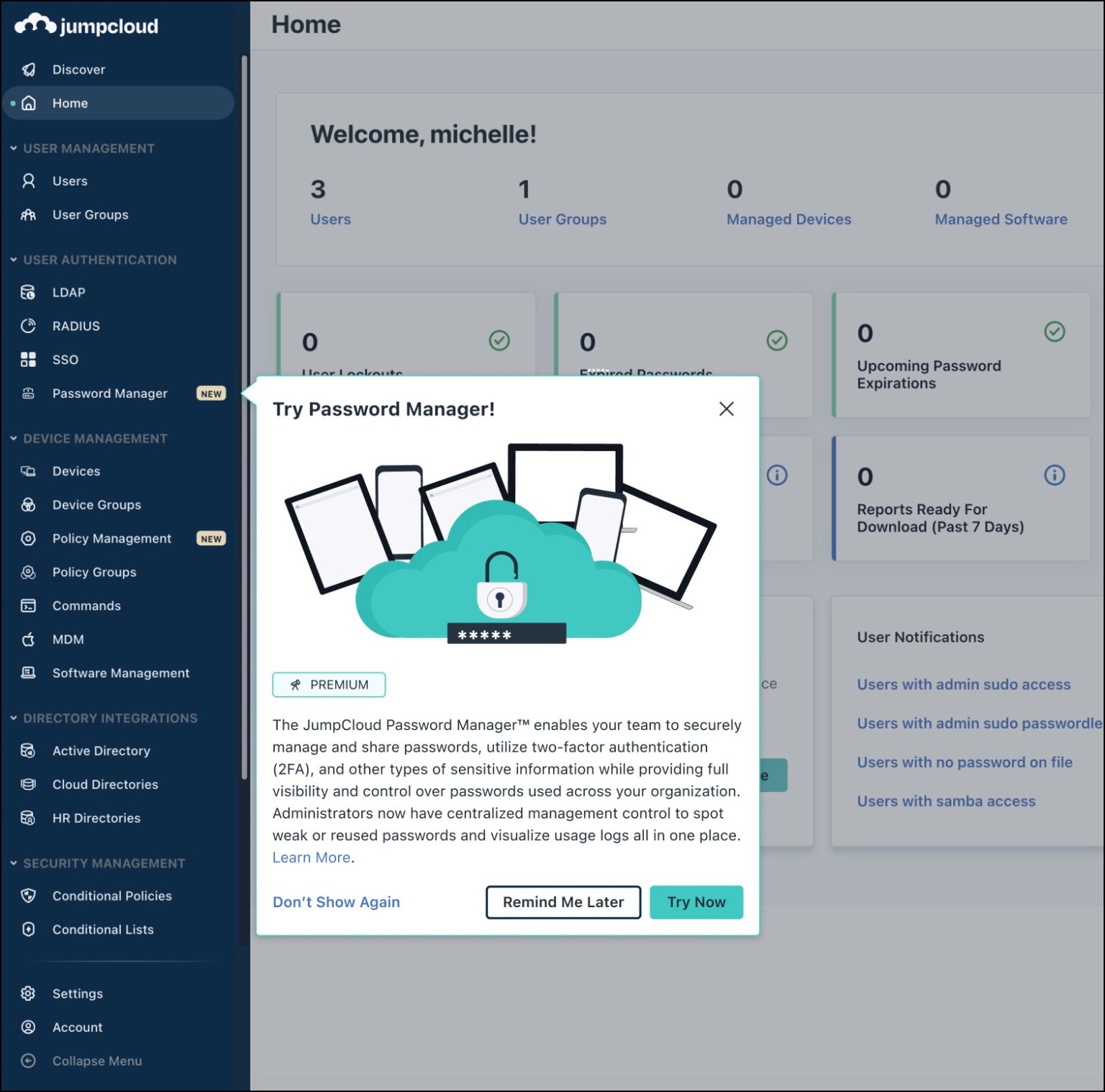Click the RADIUS sidebar icon

(x=29, y=326)
